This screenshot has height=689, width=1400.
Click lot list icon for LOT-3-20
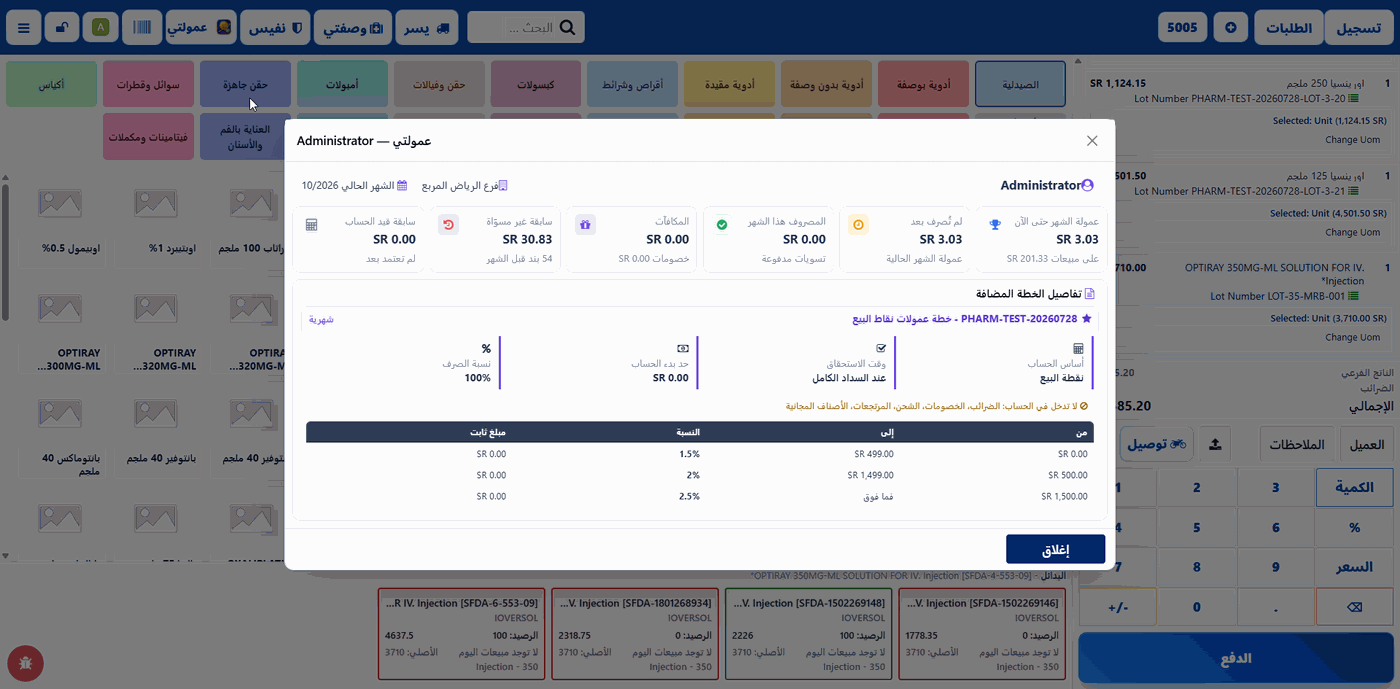pos(1354,99)
